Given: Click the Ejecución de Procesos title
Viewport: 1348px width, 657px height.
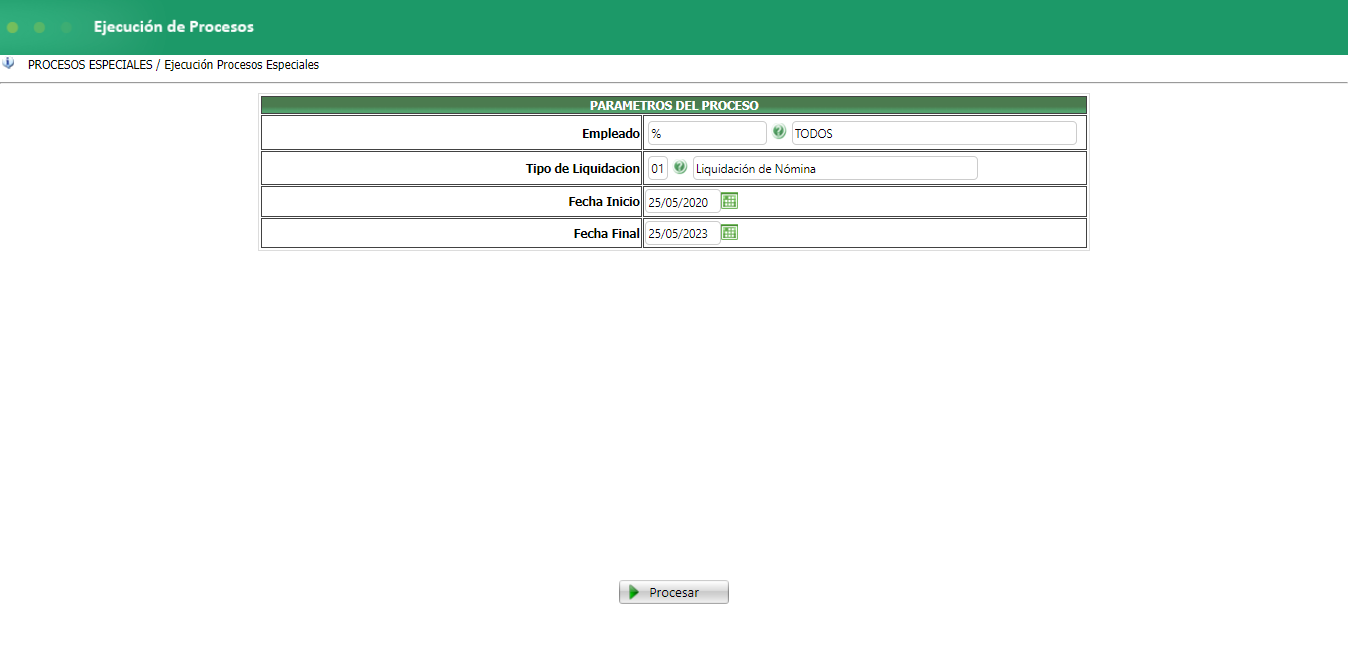Looking at the screenshot, I should [174, 27].
